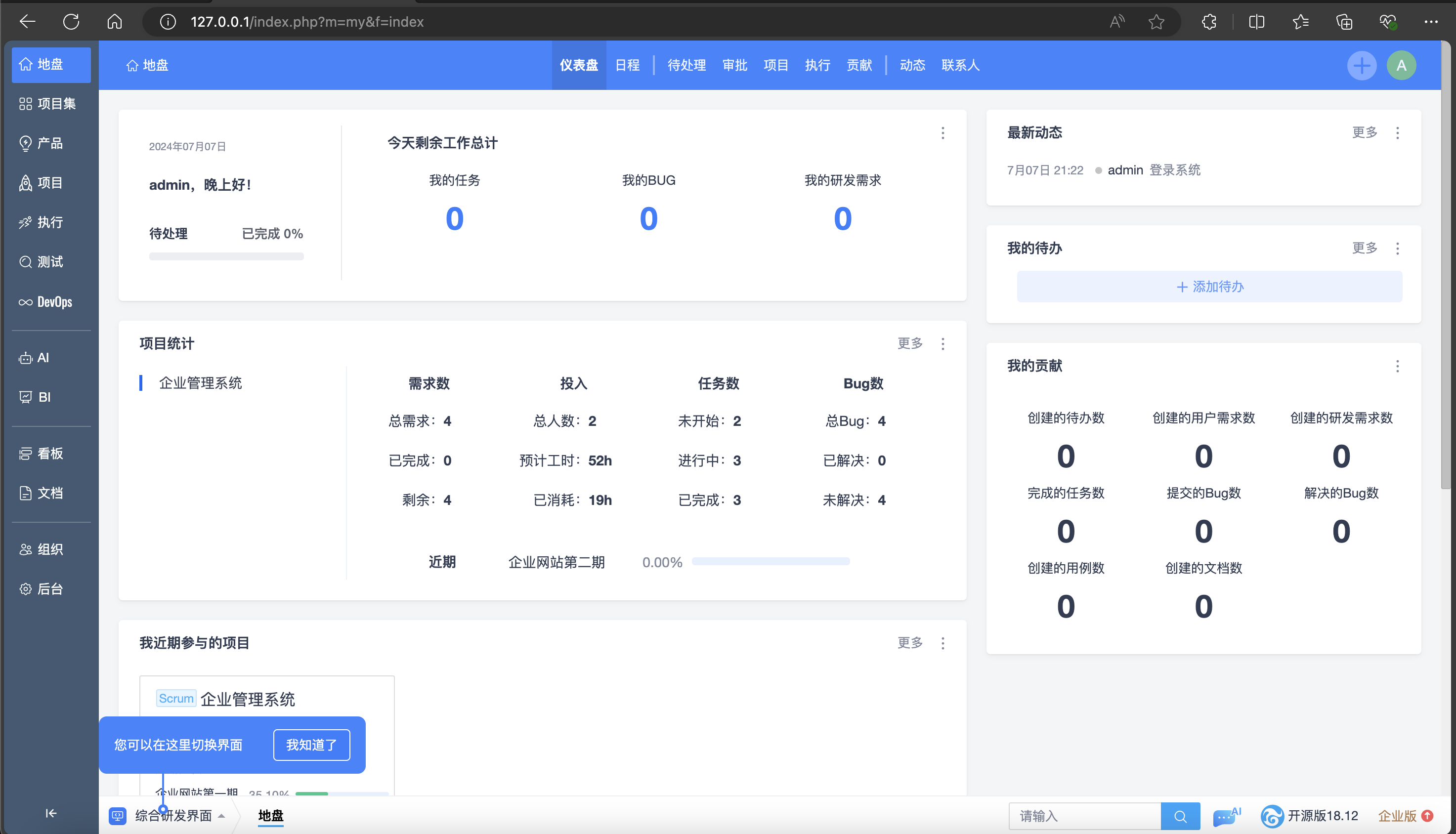Click the blue plus quick-create button
The width and height of the screenshot is (1456, 834).
pyautogui.click(x=1362, y=65)
